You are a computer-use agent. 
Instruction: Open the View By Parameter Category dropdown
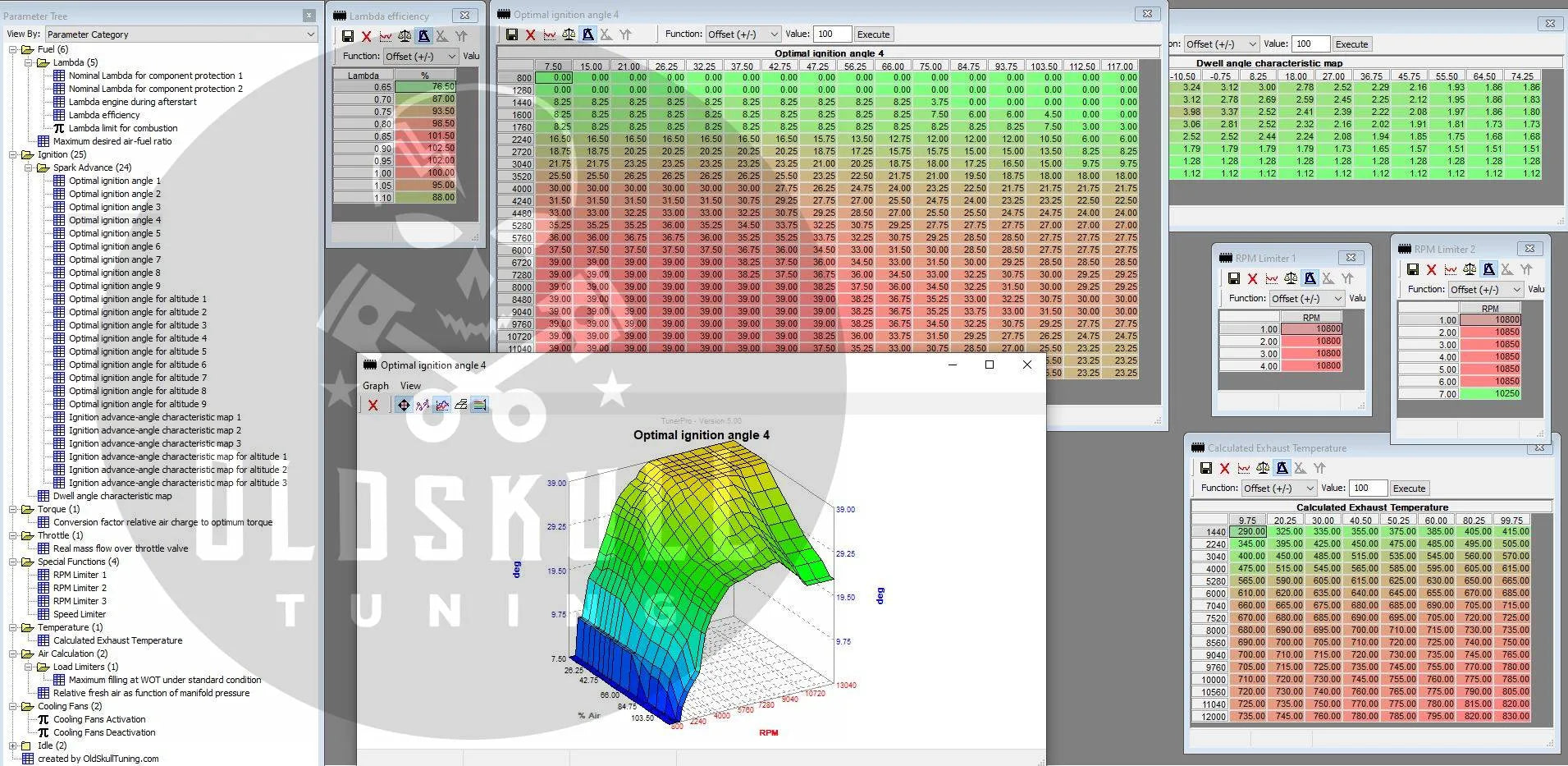(x=181, y=34)
